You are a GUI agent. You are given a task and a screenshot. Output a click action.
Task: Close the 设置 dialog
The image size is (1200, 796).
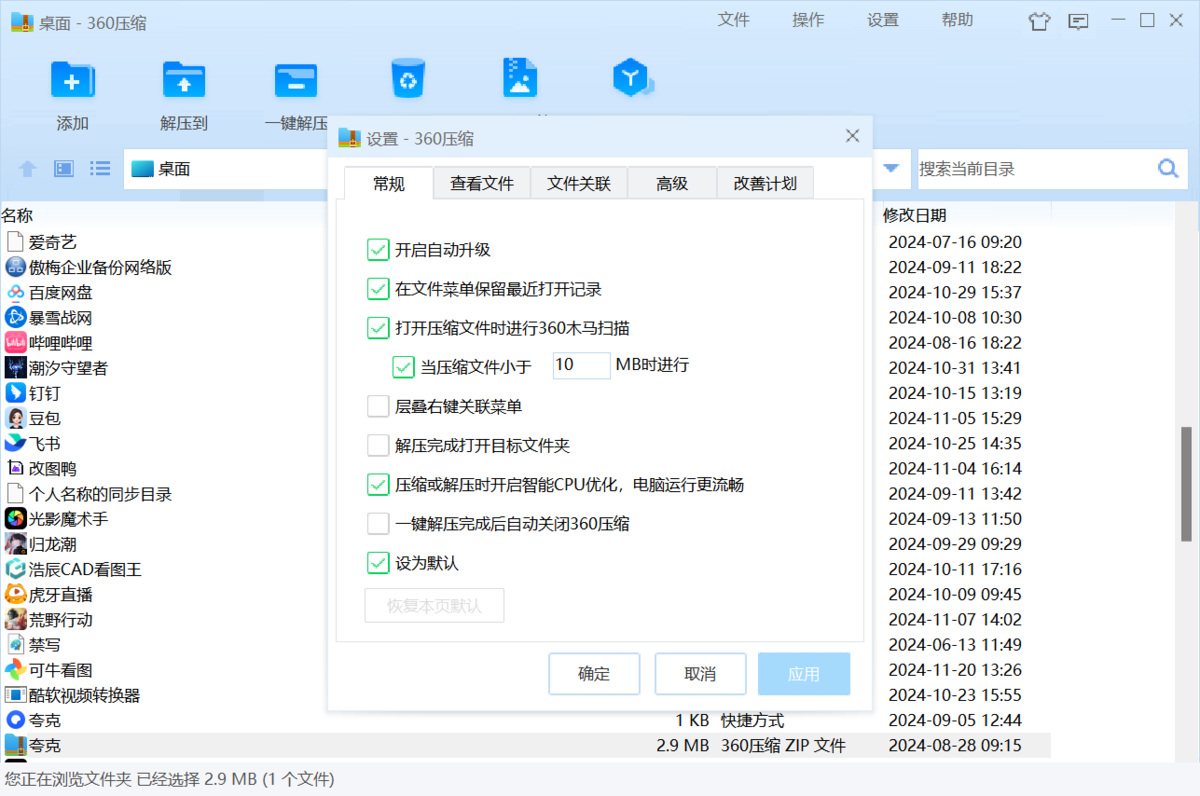tap(852, 136)
